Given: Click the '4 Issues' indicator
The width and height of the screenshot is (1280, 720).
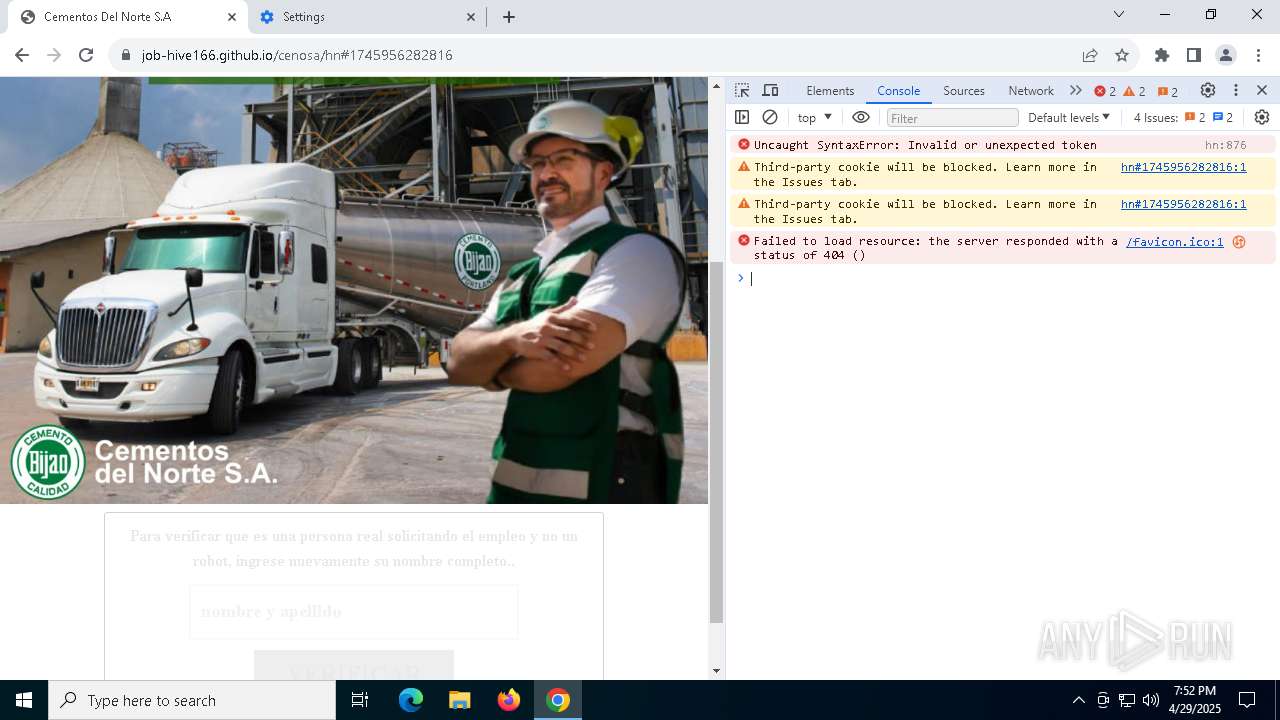Looking at the screenshot, I should [1183, 117].
